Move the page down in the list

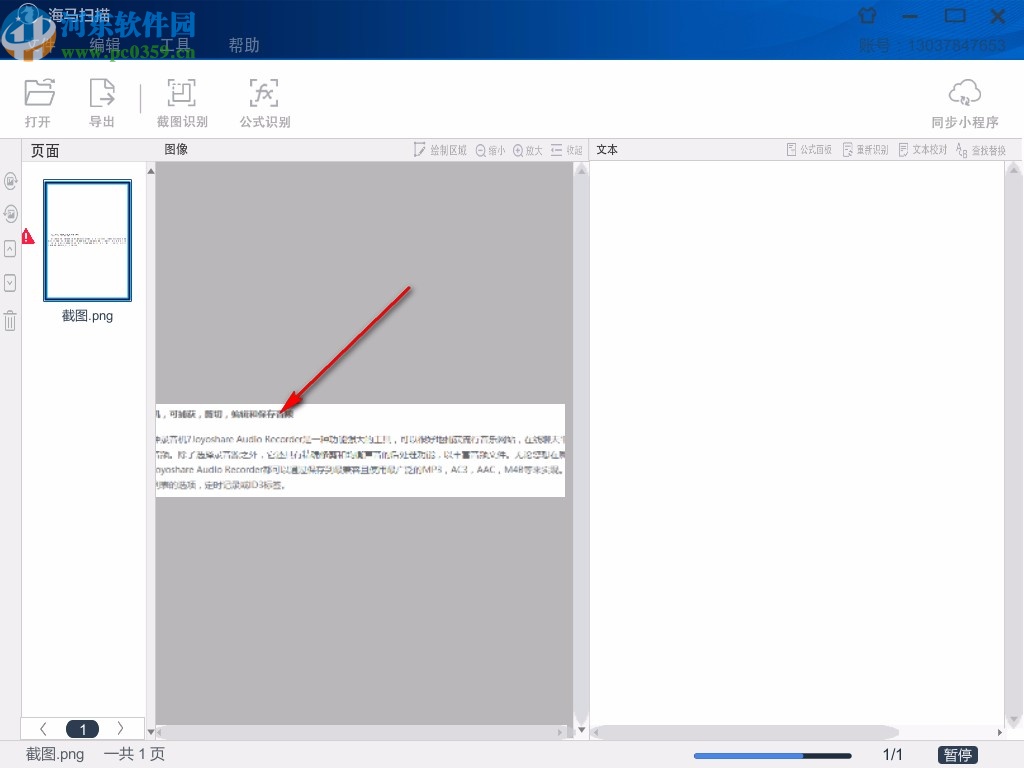10,283
